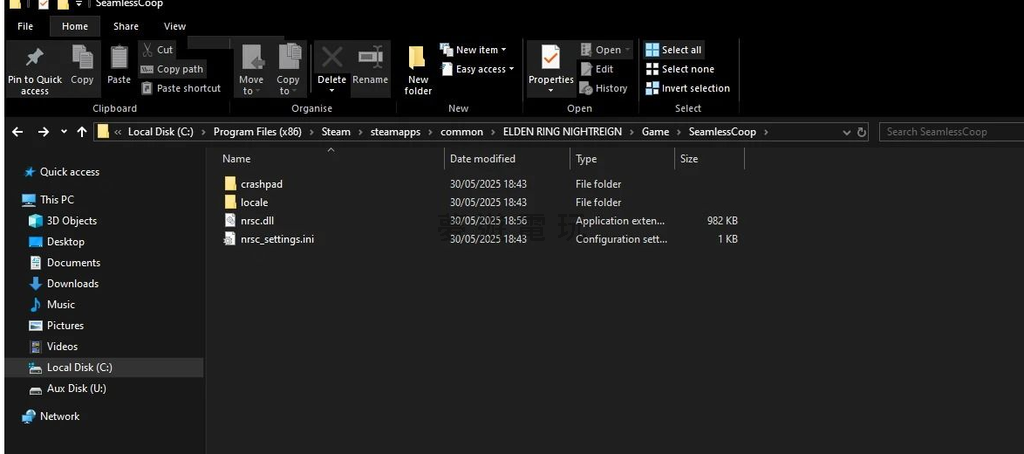
Task: Open the address bar history dropdown
Action: coord(847,132)
